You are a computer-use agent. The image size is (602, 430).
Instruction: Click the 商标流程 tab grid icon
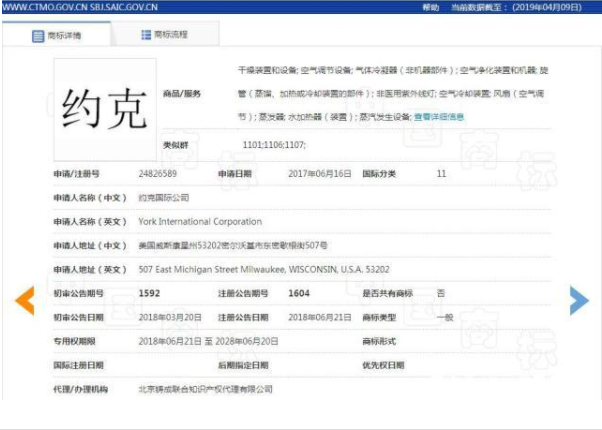tap(146, 35)
